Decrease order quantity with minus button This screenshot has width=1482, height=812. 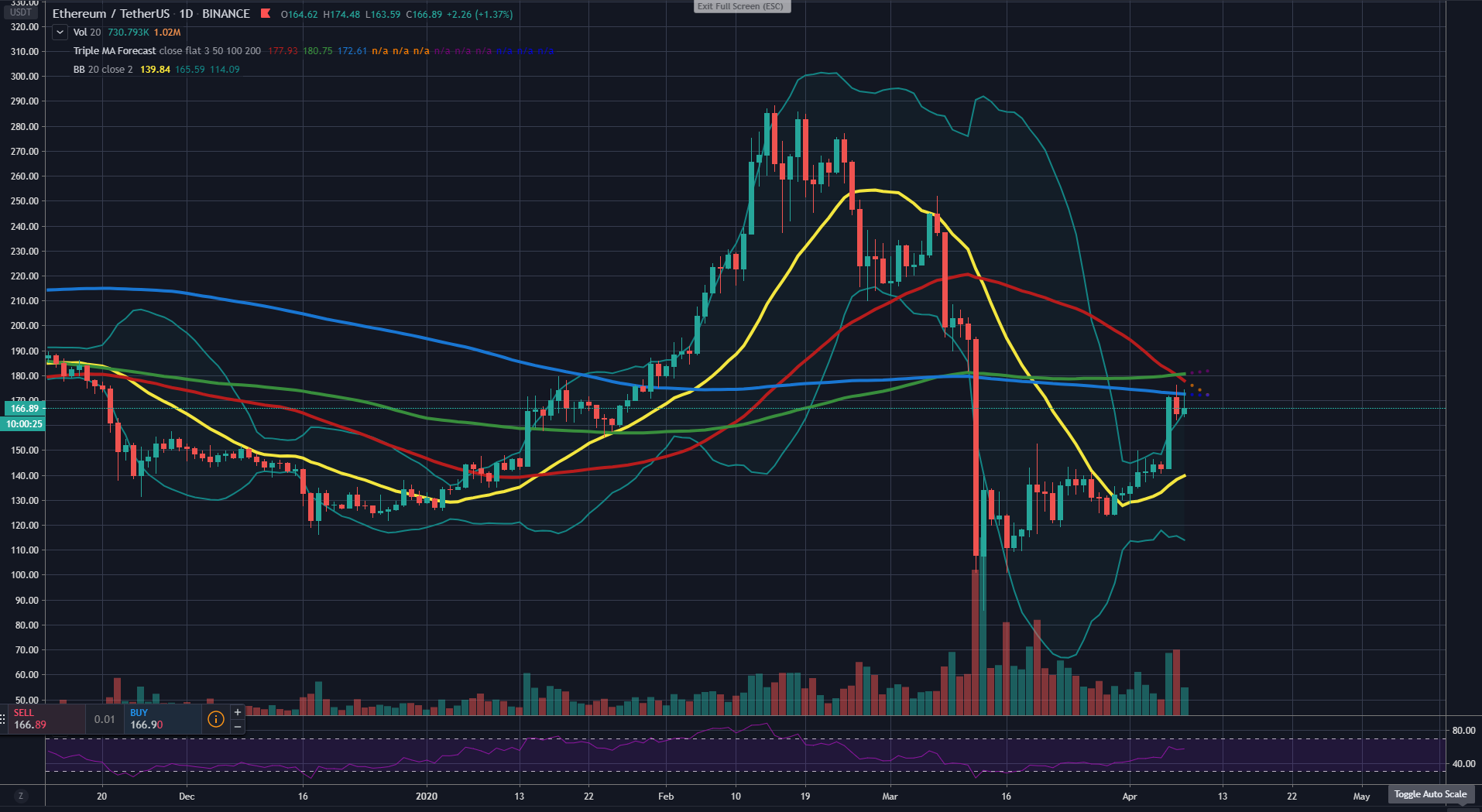tap(238, 727)
